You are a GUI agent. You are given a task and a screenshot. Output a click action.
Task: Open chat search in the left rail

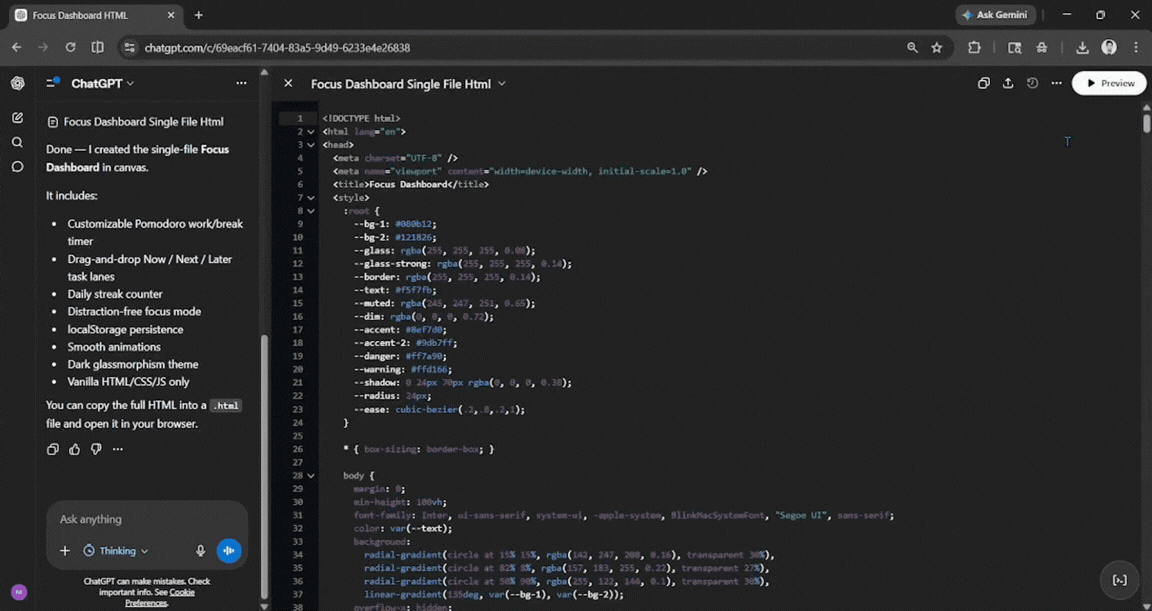[17, 142]
